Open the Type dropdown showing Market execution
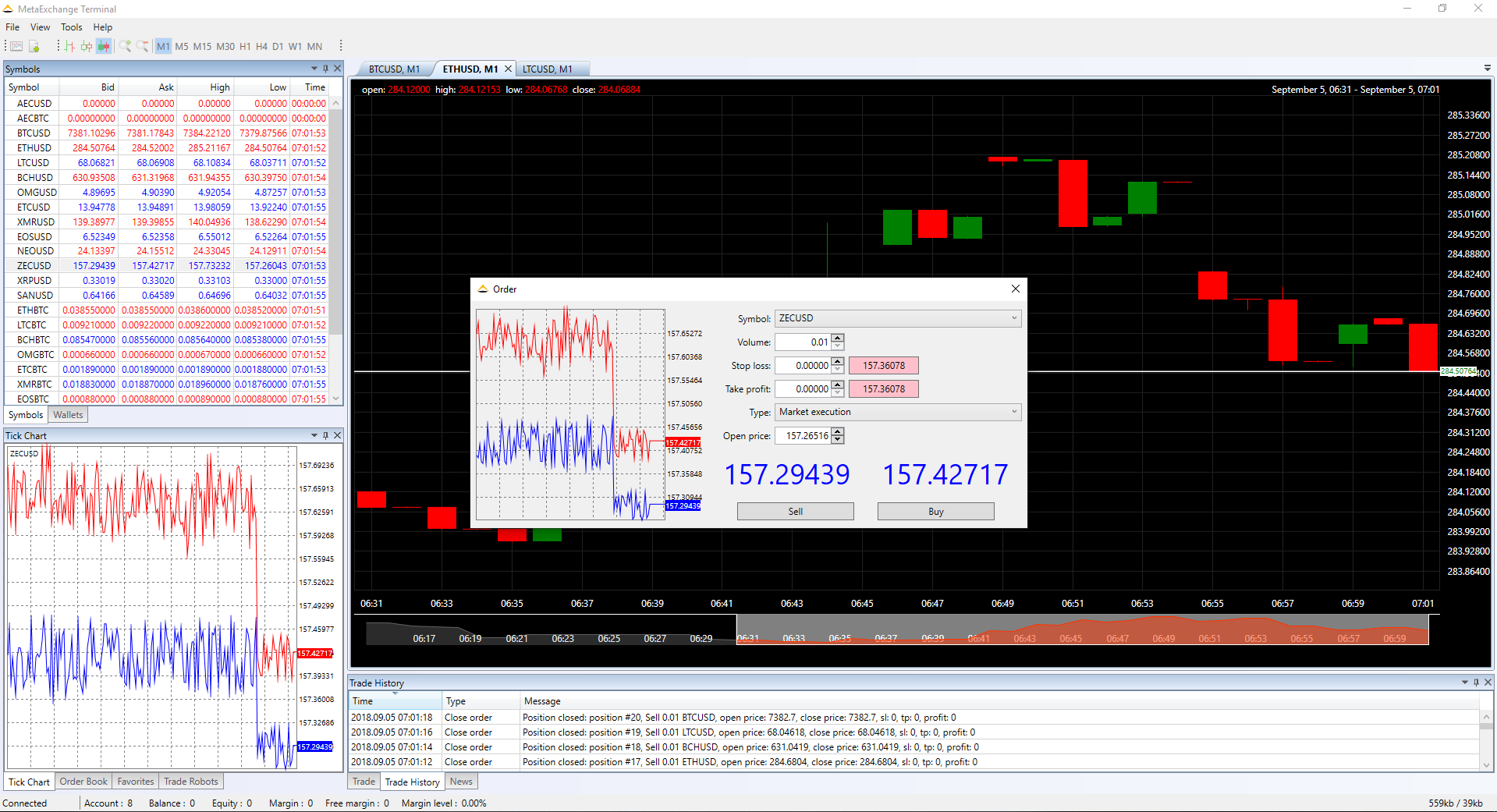This screenshot has width=1497, height=812. click(898, 412)
